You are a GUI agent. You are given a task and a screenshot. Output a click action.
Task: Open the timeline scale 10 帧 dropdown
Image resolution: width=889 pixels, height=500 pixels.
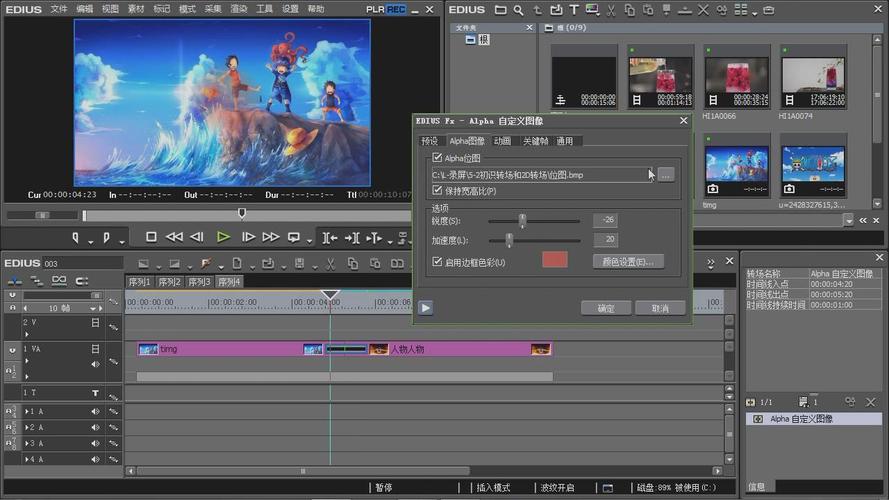click(92, 308)
